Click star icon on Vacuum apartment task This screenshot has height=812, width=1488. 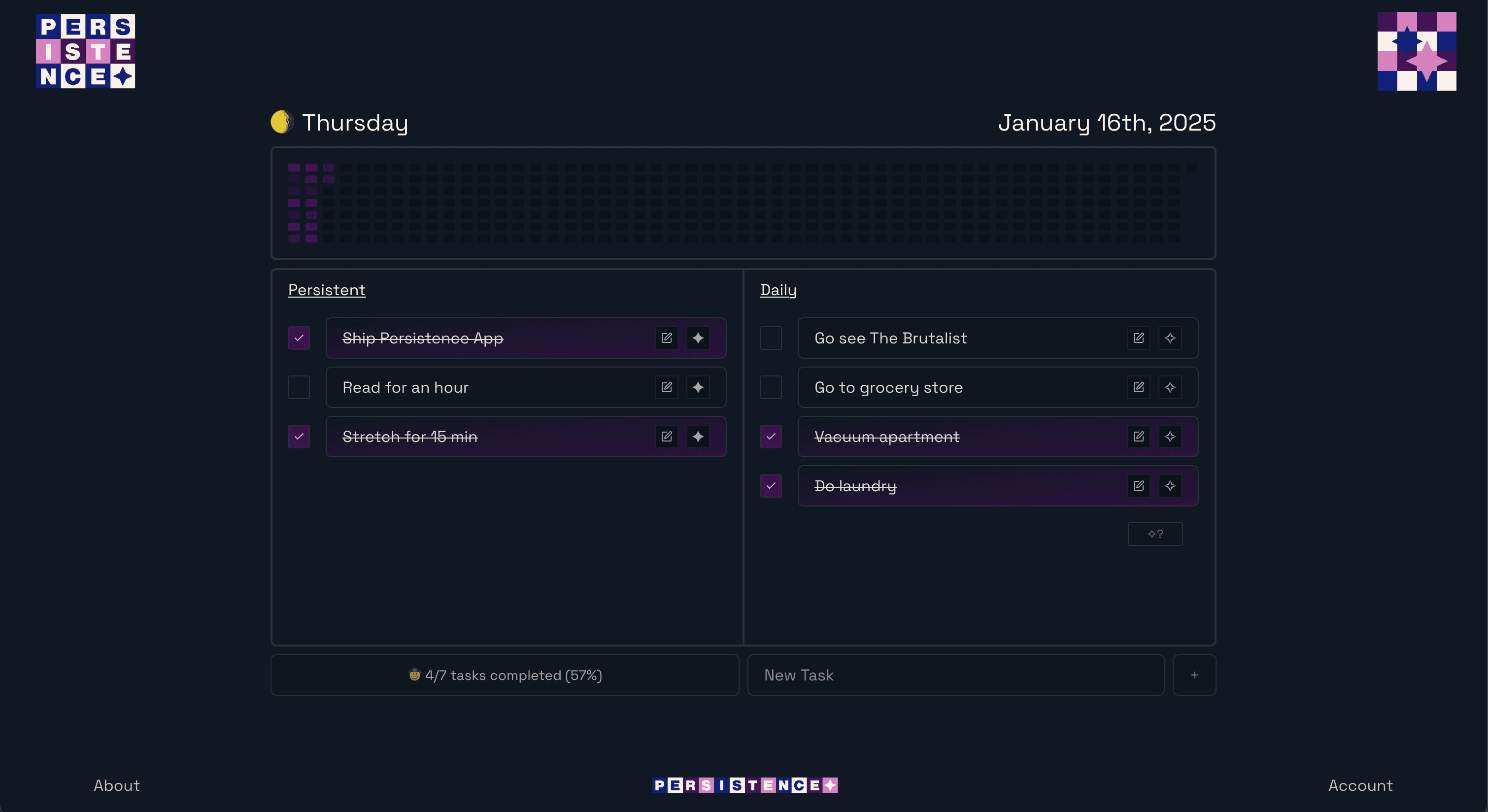(1170, 437)
